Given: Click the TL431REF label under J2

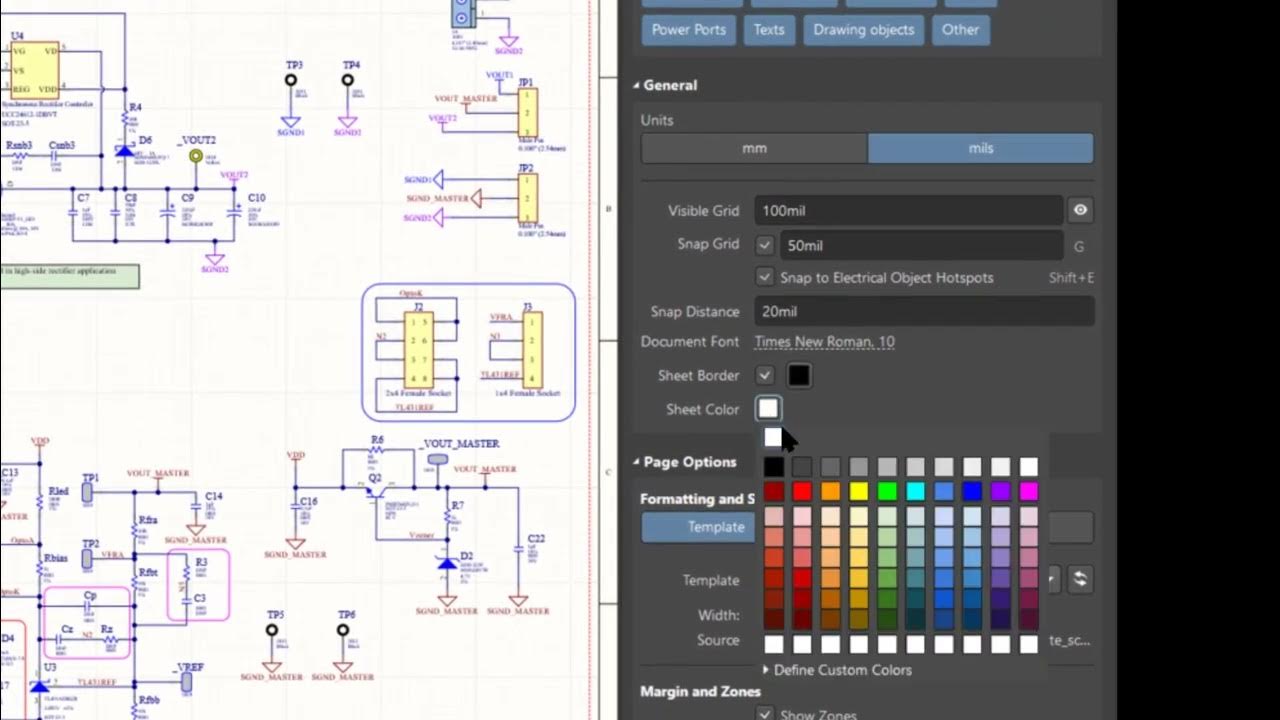Looking at the screenshot, I should point(414,408).
